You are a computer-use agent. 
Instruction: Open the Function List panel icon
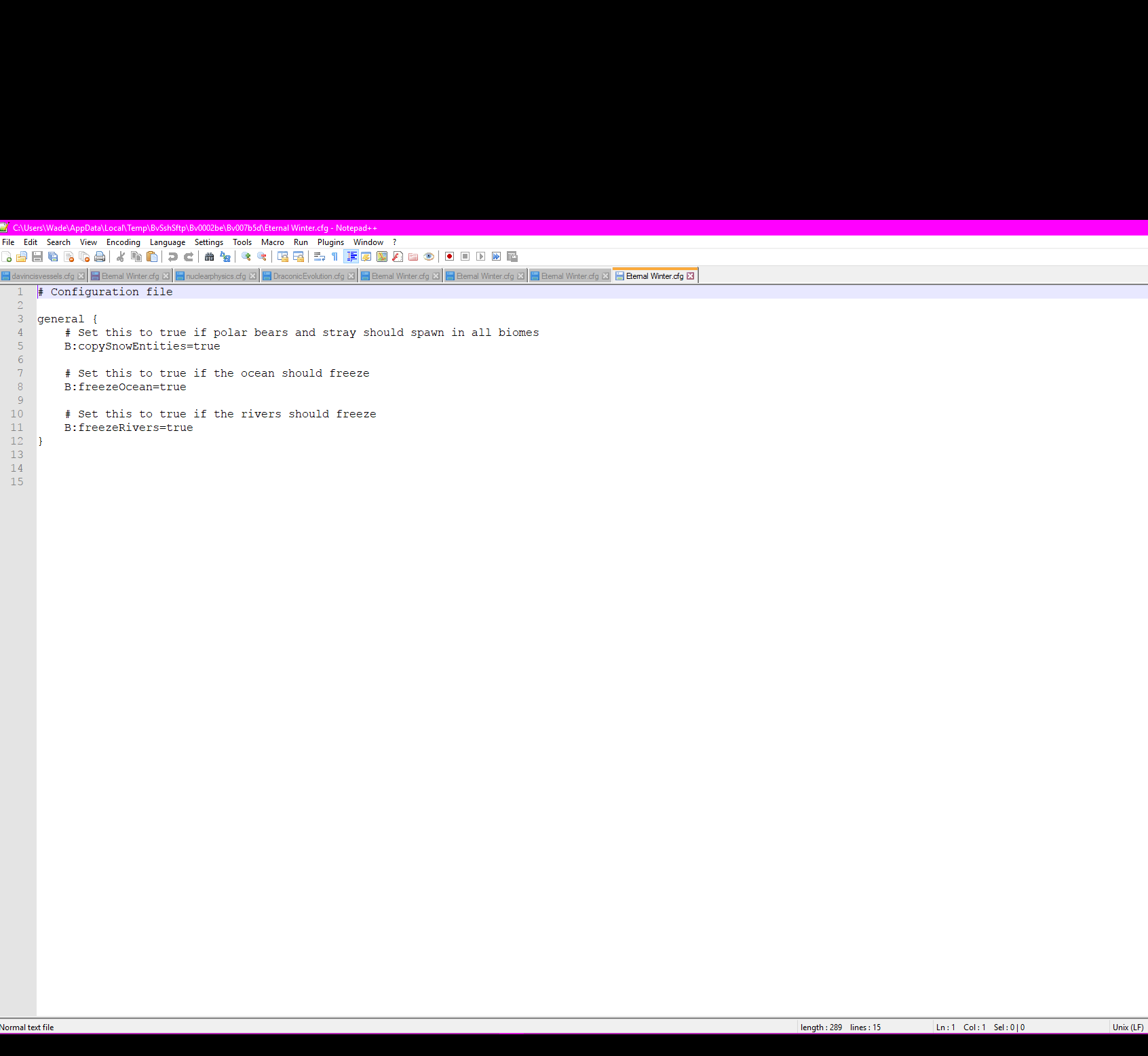pos(398,257)
